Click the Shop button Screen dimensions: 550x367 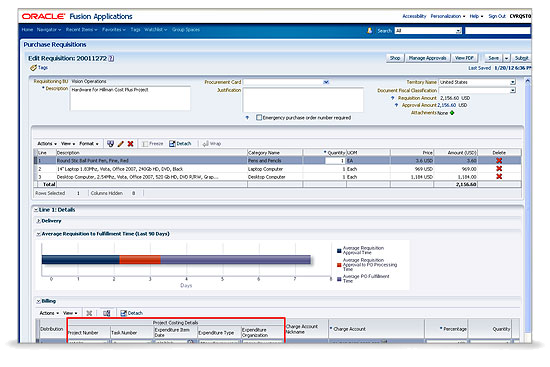tap(395, 58)
